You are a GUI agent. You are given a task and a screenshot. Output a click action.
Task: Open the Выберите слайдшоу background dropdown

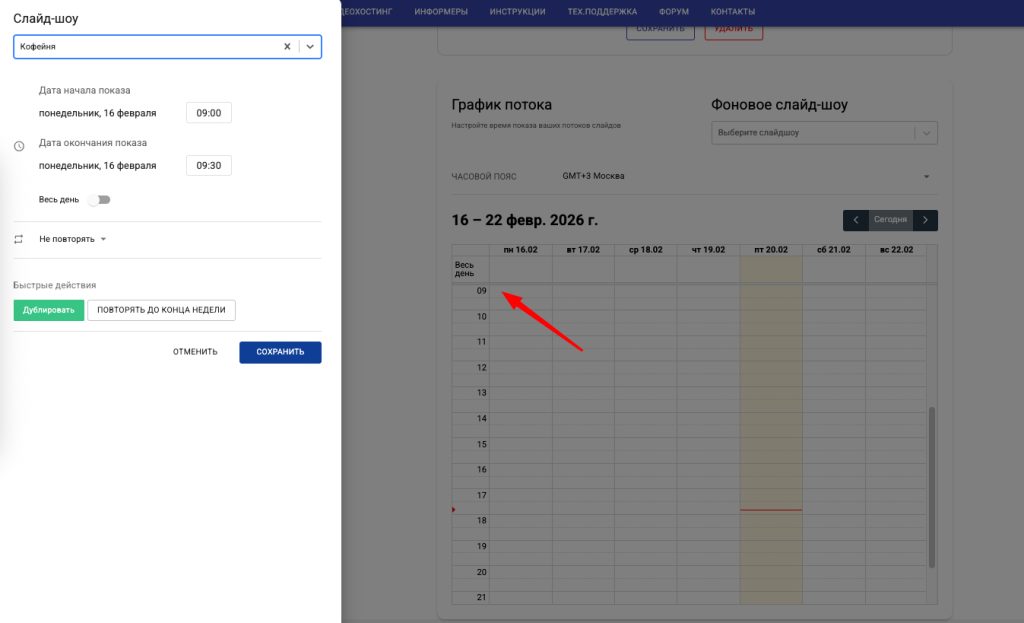pos(824,133)
